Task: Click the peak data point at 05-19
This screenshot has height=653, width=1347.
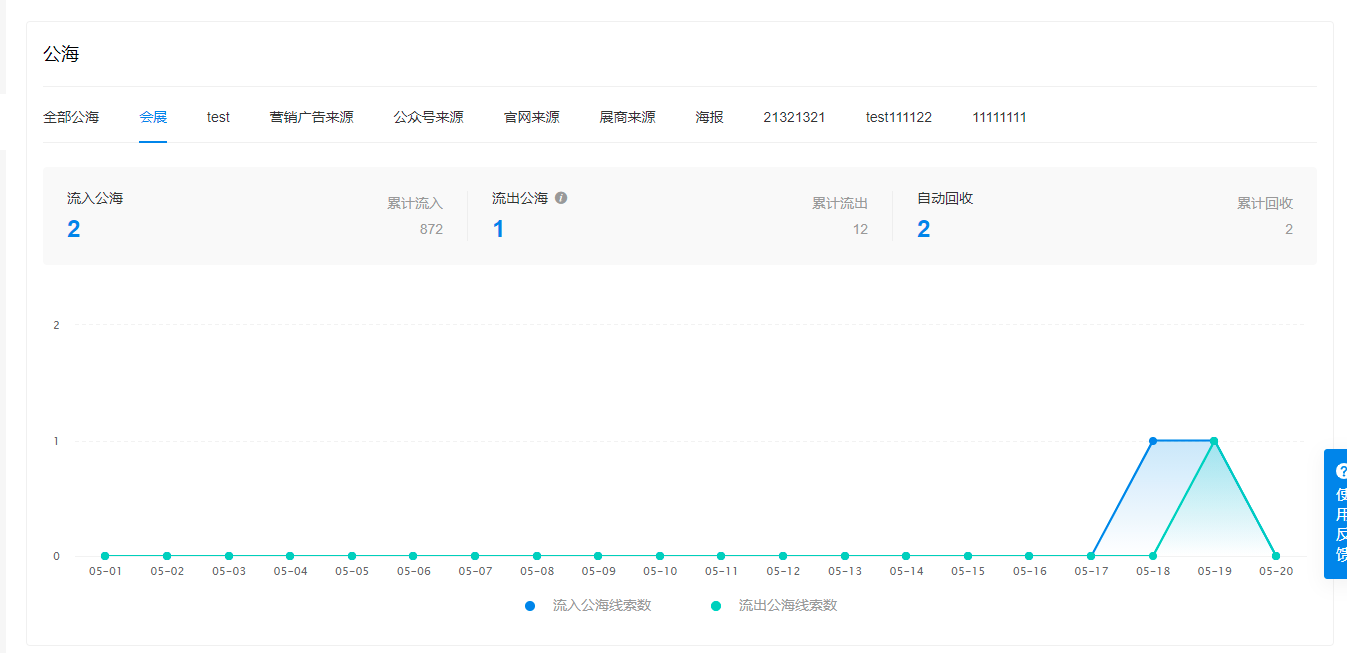Action: (1214, 441)
